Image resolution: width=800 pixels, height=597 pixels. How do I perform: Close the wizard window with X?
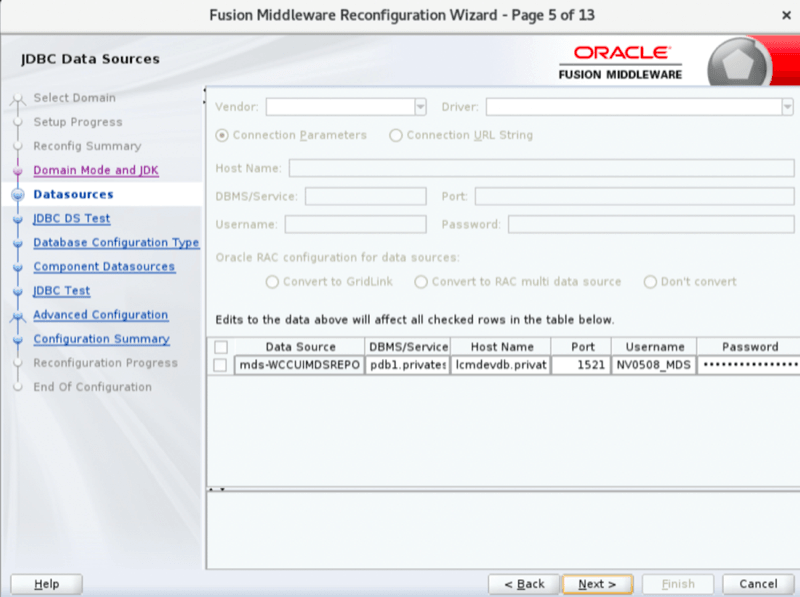786,15
